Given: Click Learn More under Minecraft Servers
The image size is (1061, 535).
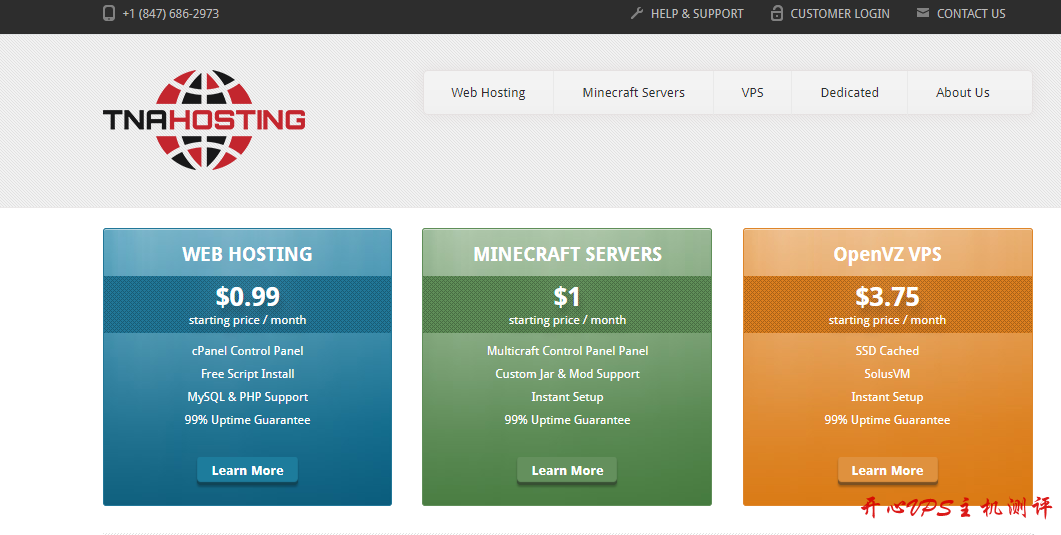Looking at the screenshot, I should tap(567, 471).
